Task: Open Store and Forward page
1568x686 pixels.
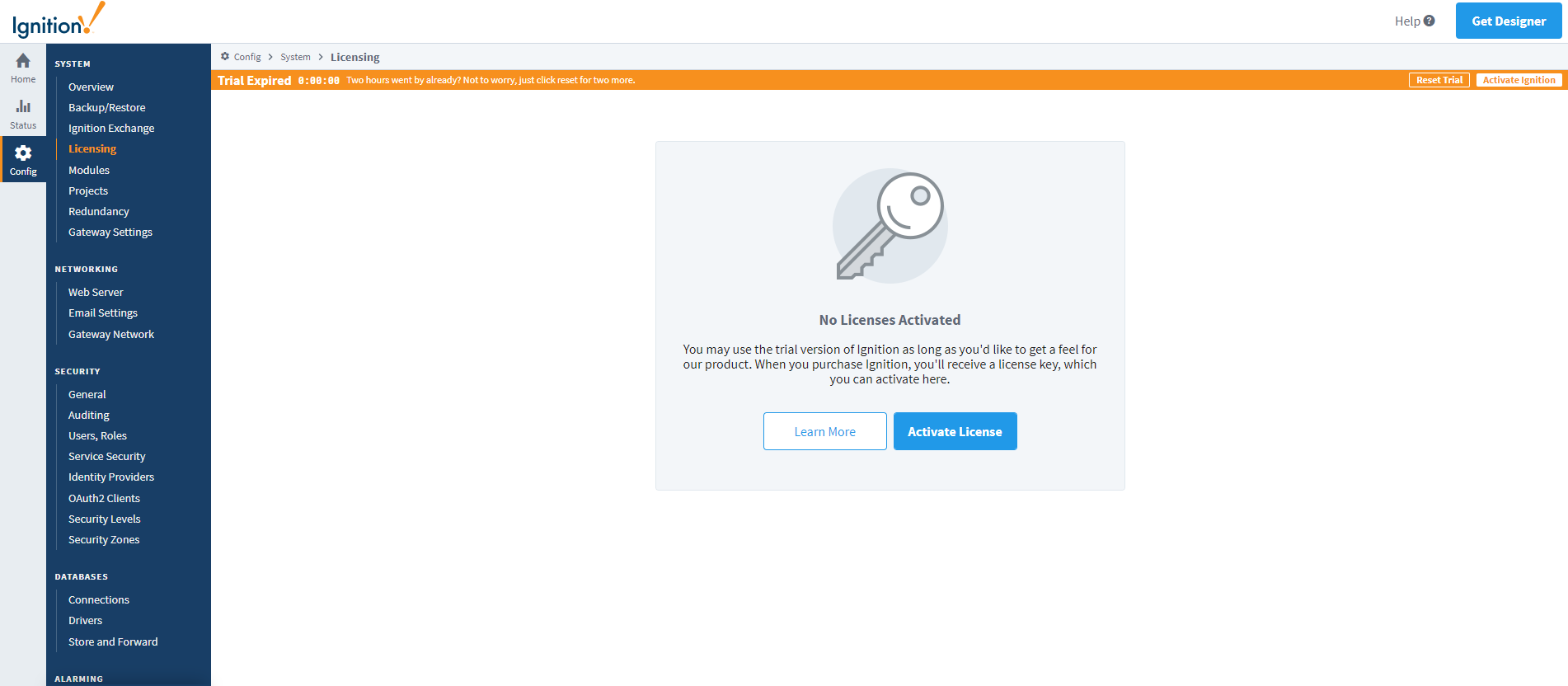Action: pos(113,641)
